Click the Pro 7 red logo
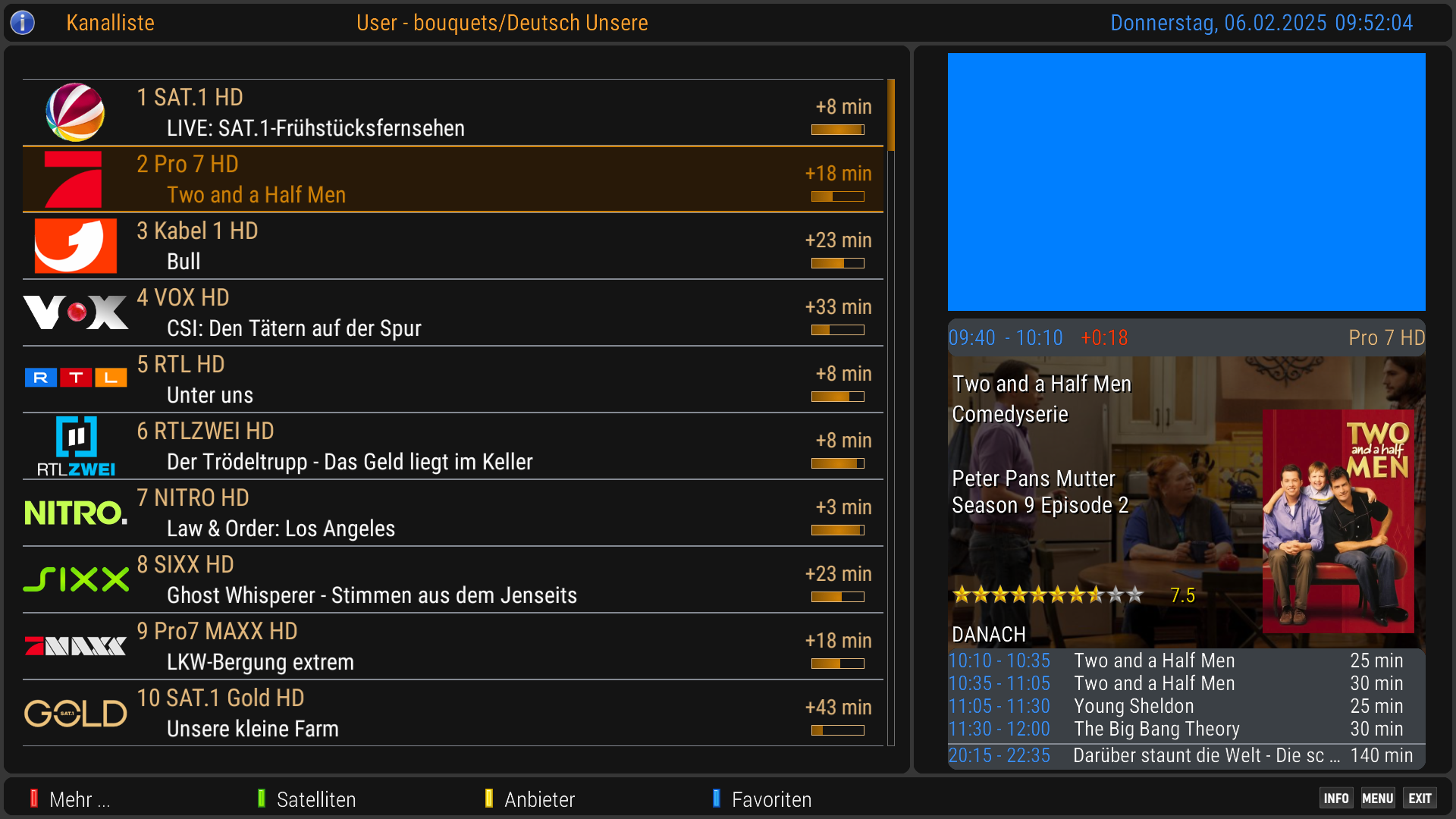The width and height of the screenshot is (1456, 819). 74,180
